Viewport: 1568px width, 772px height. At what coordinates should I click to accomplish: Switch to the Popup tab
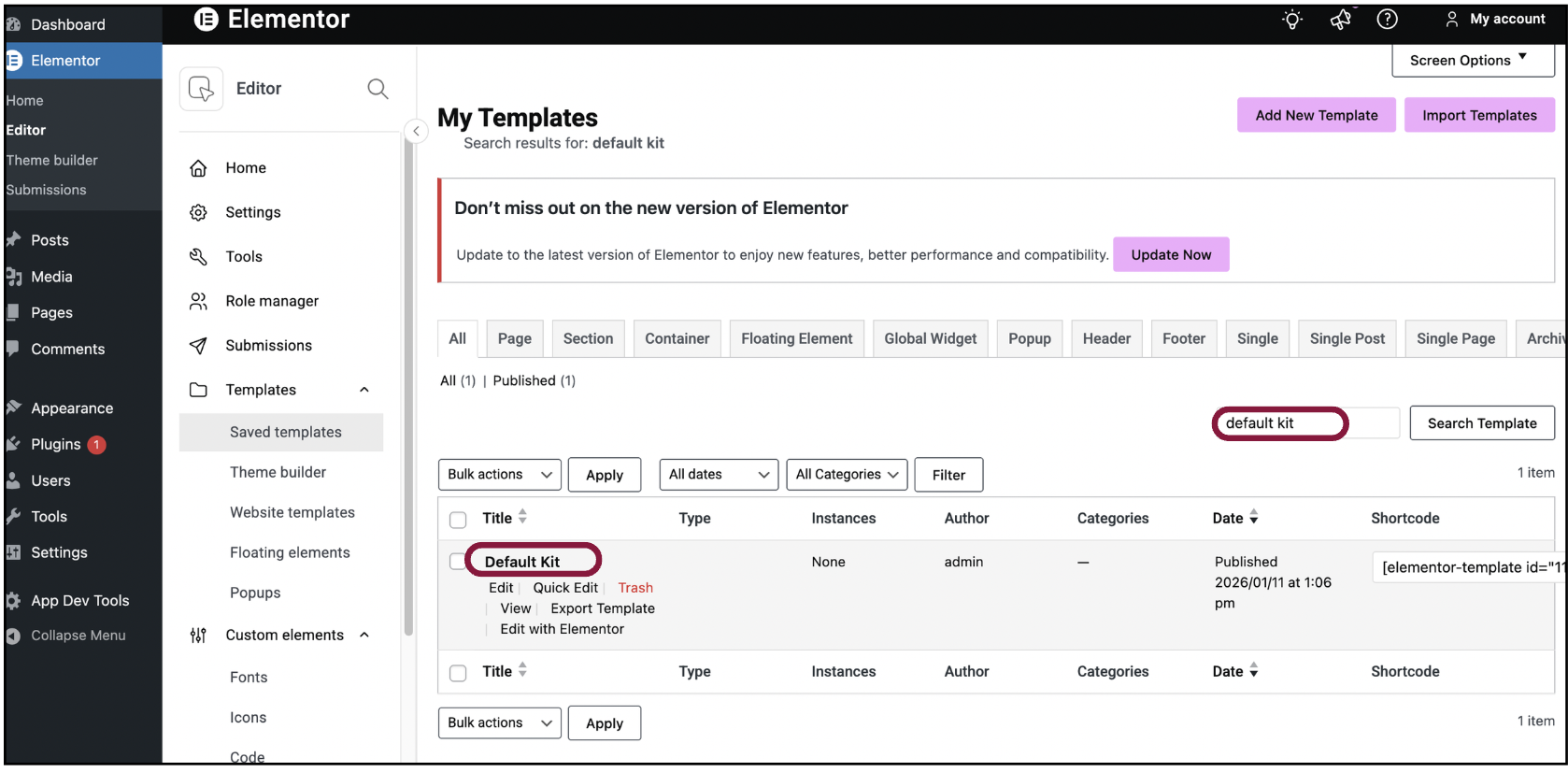(x=1029, y=339)
